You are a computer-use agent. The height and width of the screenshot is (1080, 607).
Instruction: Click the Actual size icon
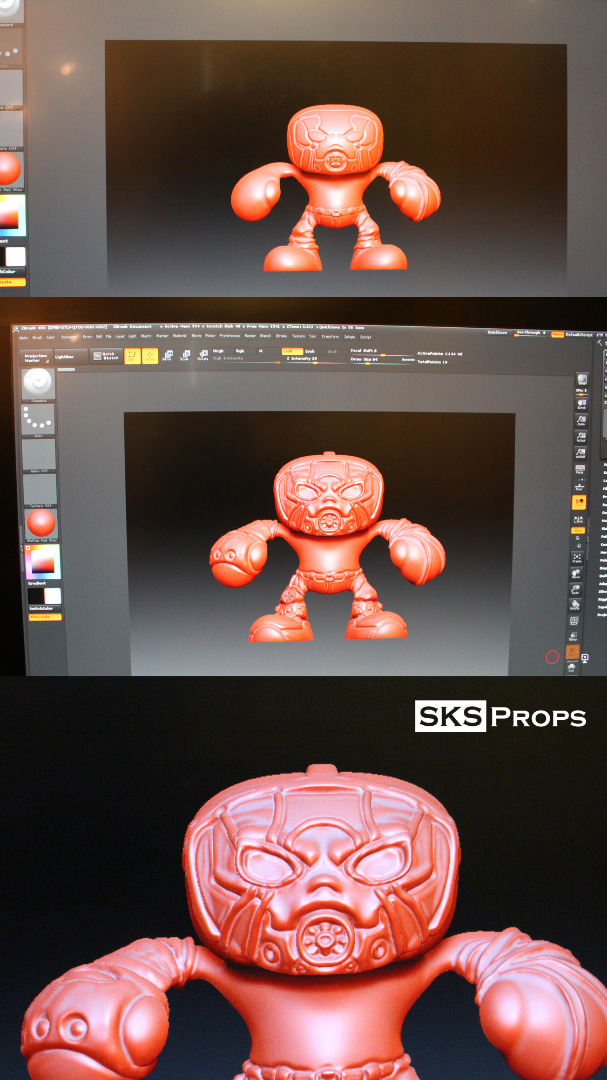(581, 437)
